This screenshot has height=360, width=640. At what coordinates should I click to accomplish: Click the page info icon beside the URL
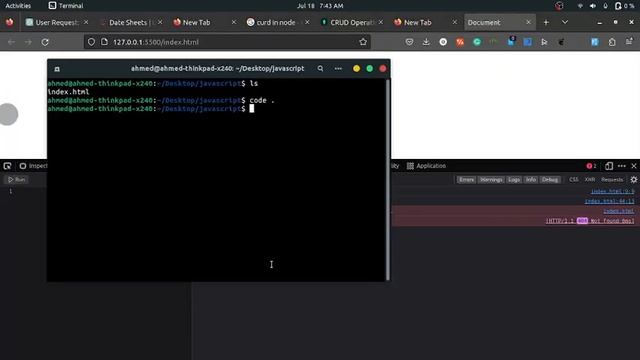(104, 42)
